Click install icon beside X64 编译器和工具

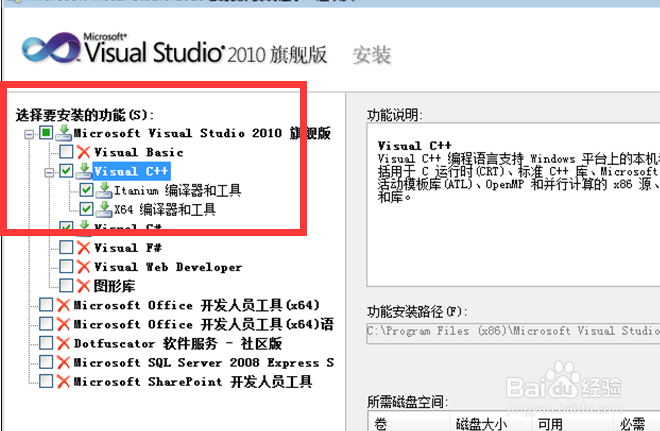click(104, 209)
